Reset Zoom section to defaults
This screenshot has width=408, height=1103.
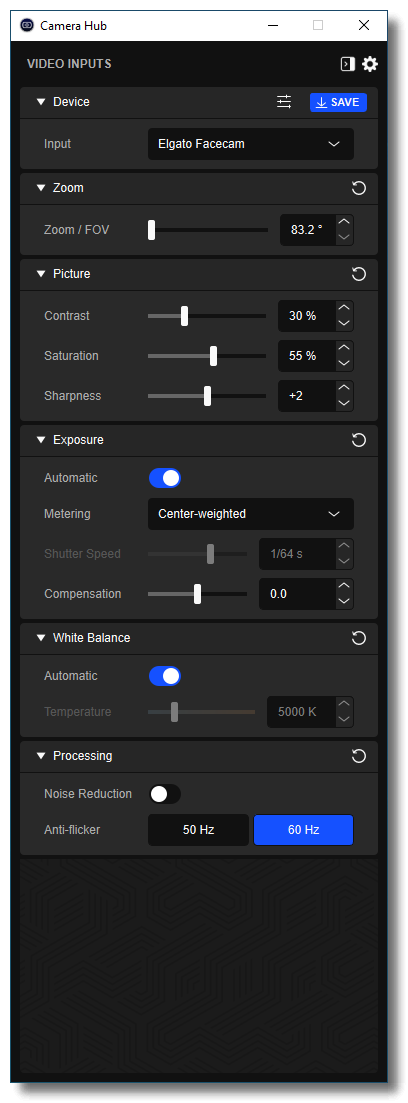359,188
